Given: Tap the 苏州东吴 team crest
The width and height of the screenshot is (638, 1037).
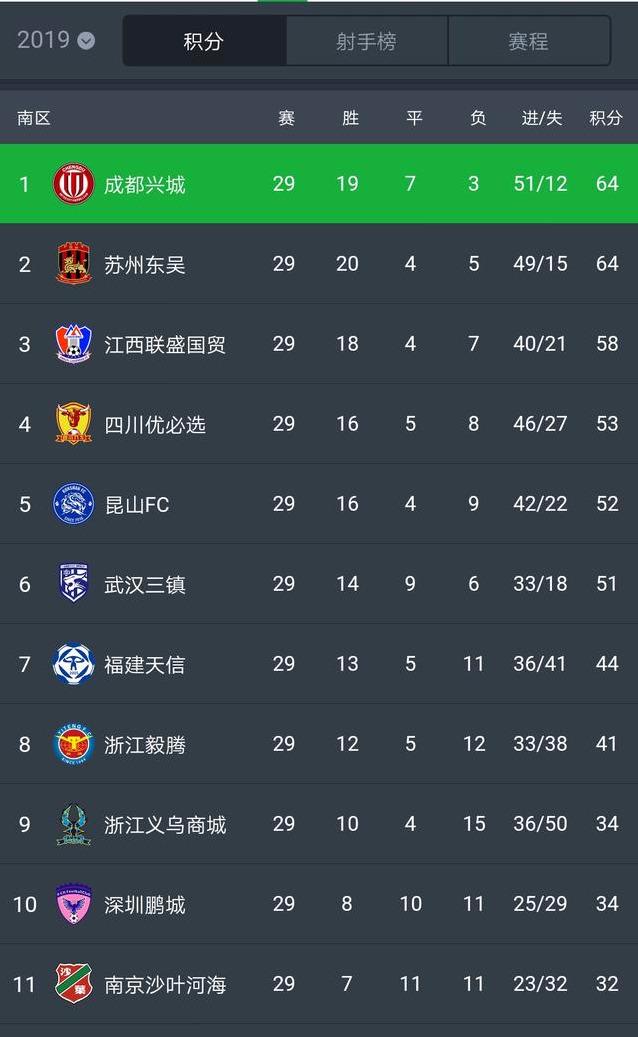Looking at the screenshot, I should (73, 263).
